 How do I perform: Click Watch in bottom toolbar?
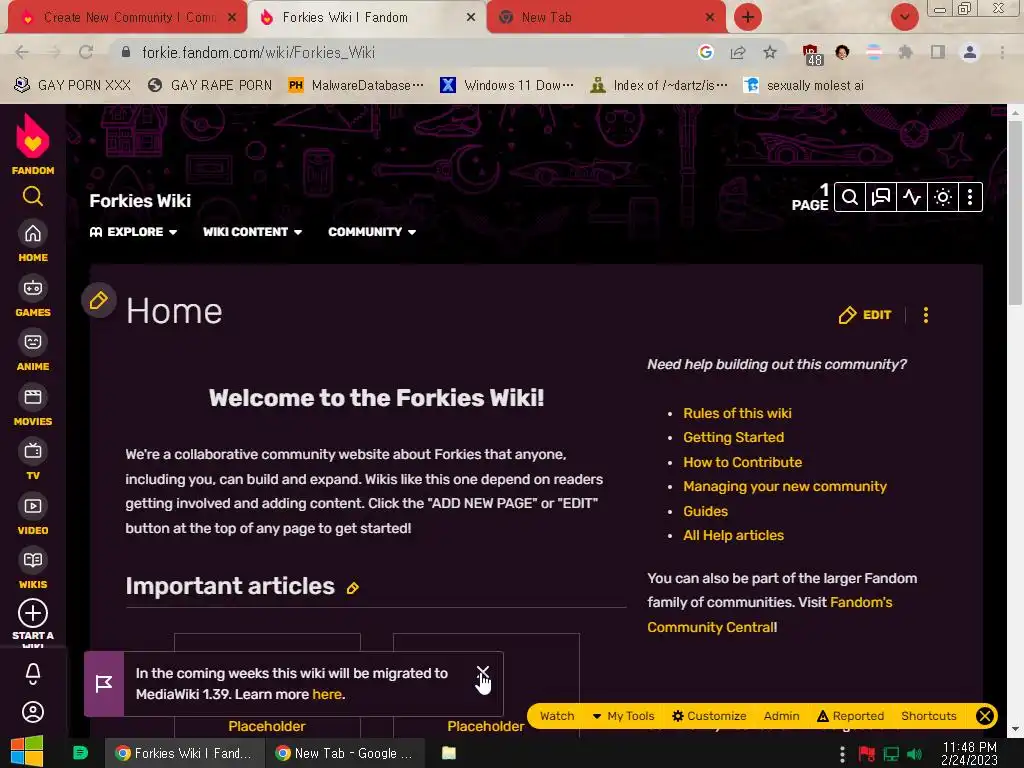click(x=557, y=716)
